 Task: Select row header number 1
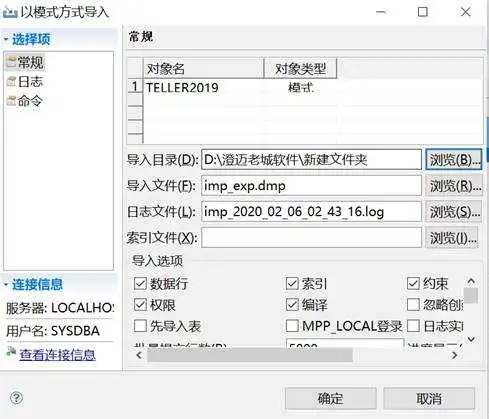point(135,87)
